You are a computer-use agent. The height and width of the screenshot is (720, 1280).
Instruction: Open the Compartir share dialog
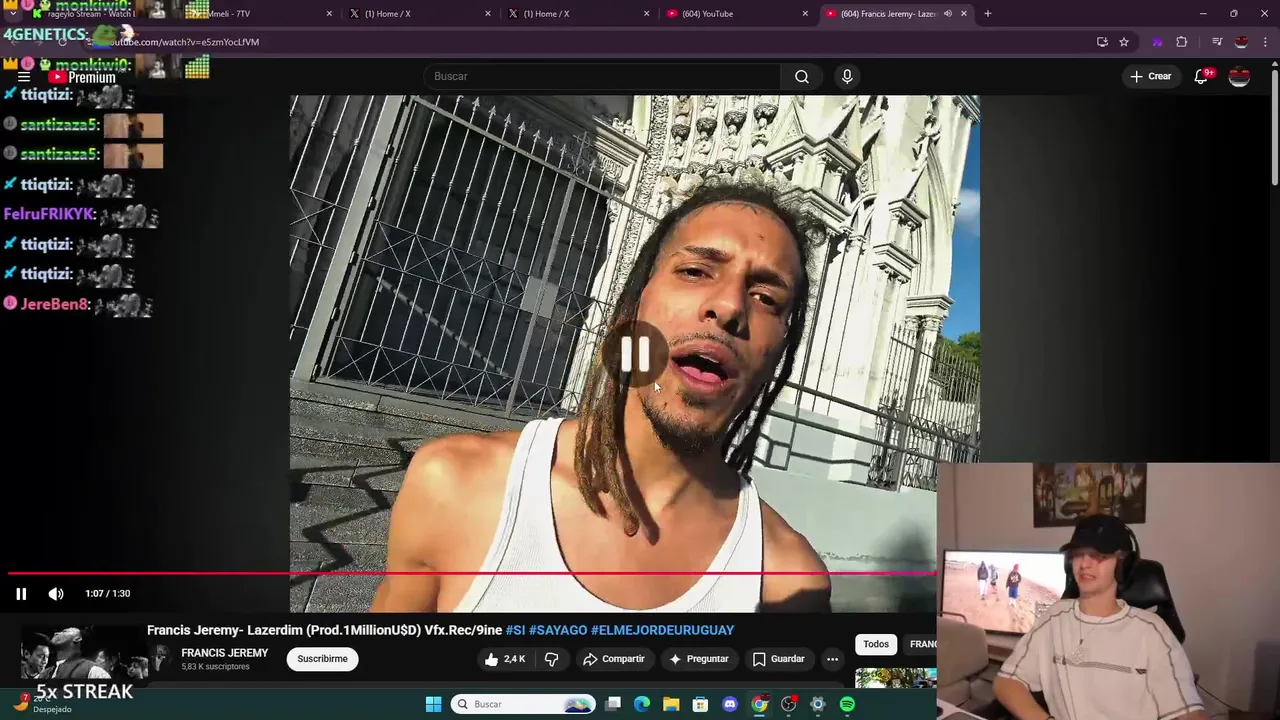pos(614,659)
